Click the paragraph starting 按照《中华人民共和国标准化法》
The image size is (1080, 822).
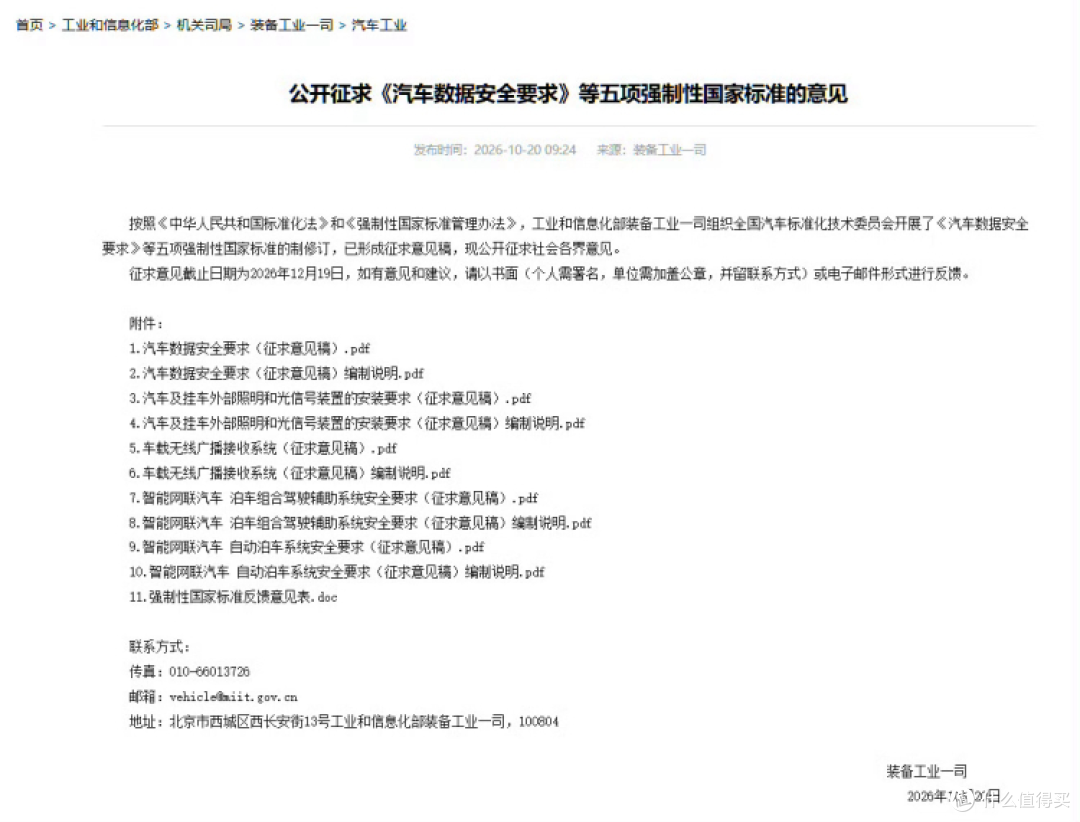pos(565,236)
